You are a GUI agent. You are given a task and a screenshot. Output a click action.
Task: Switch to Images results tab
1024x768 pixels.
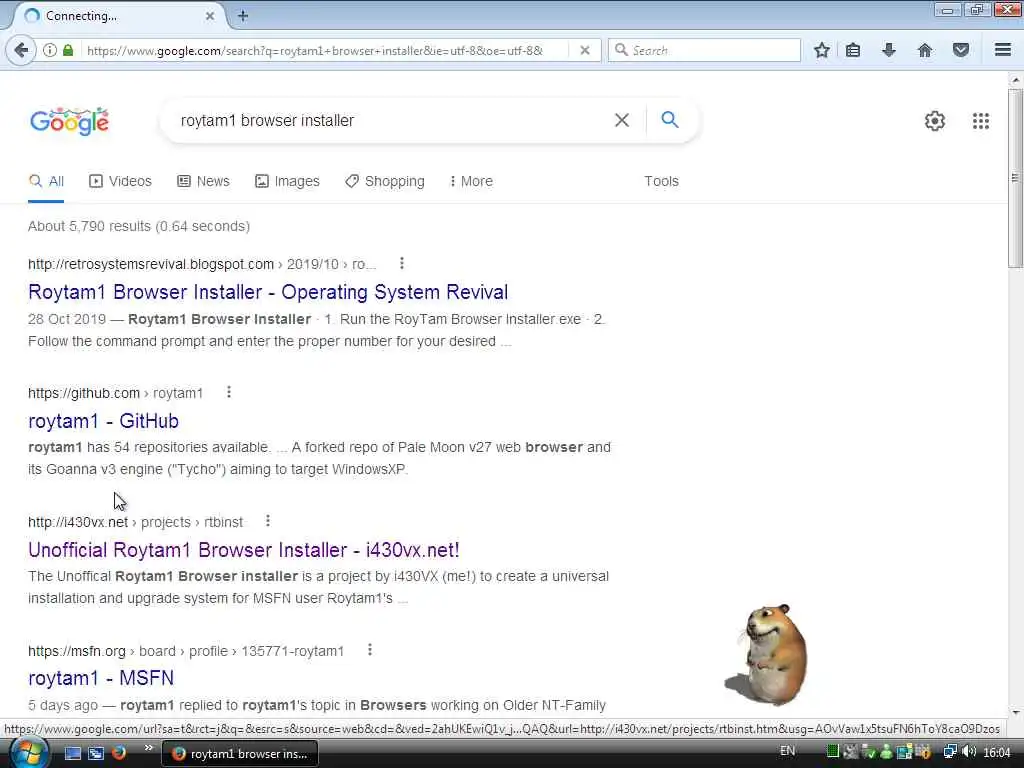(x=287, y=182)
